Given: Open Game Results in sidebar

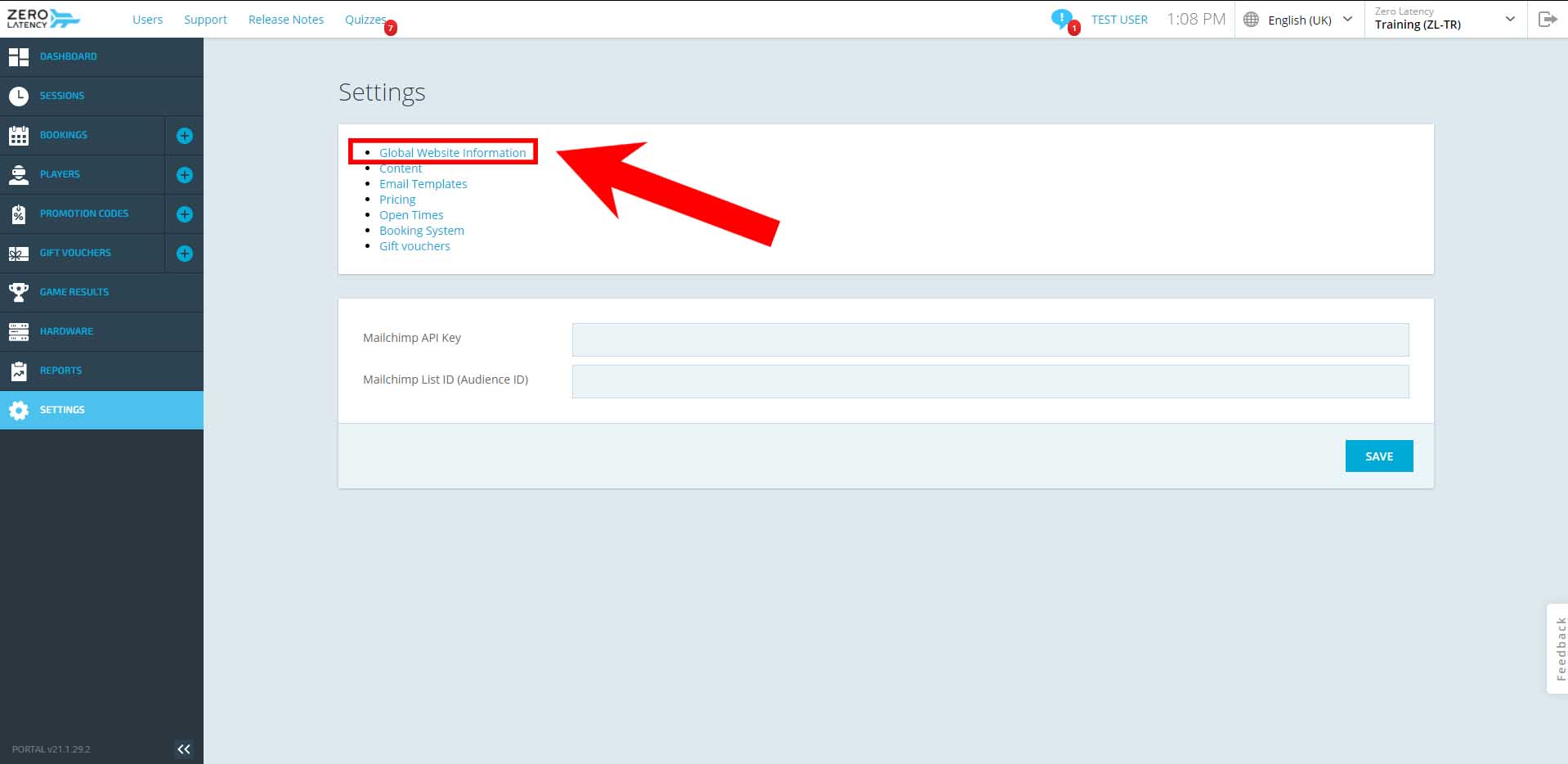Looking at the screenshot, I should (x=74, y=292).
